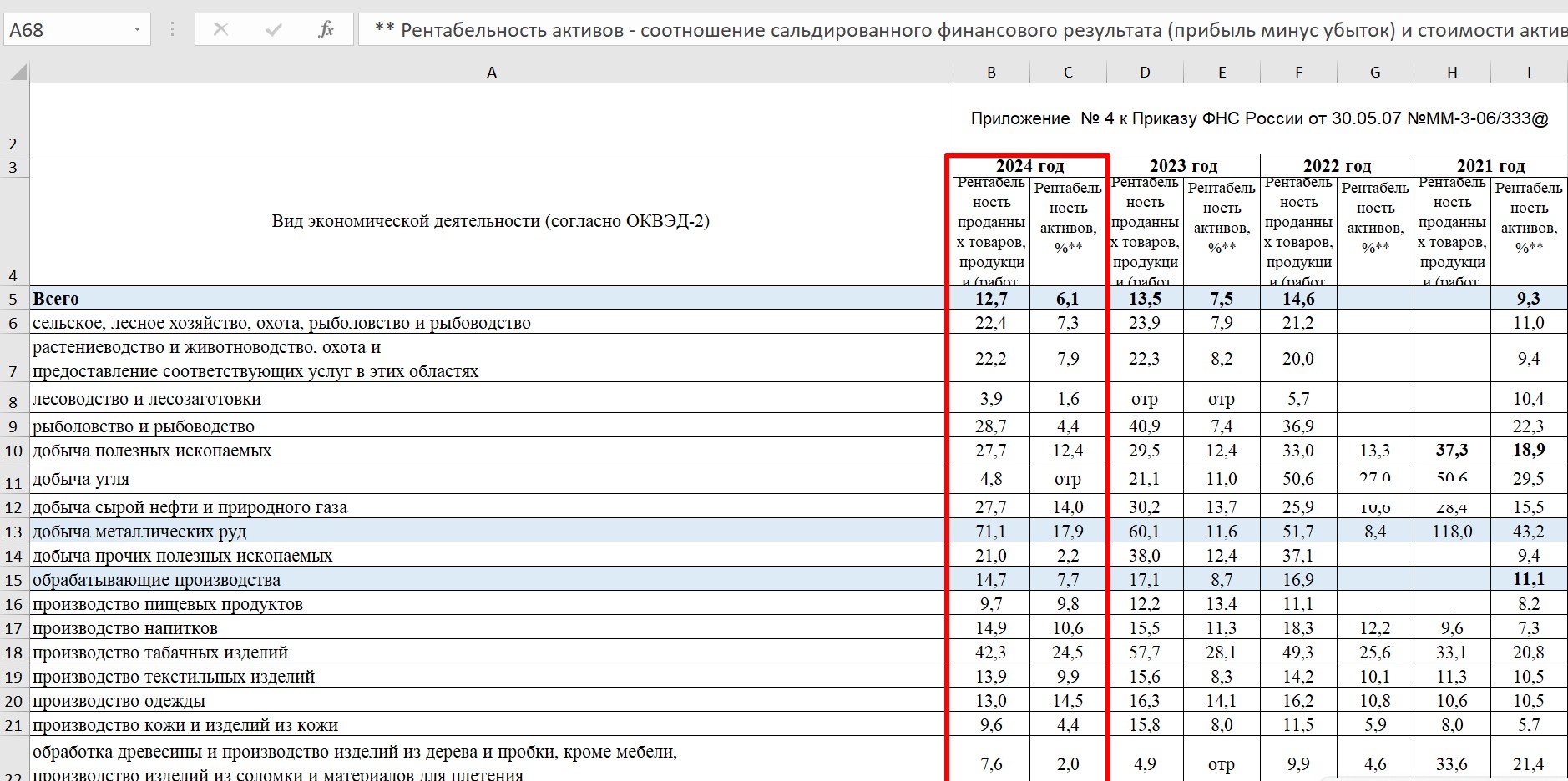Click value 40,9 in рыболовство row
This screenshot has height=781, width=1568.
(1145, 426)
